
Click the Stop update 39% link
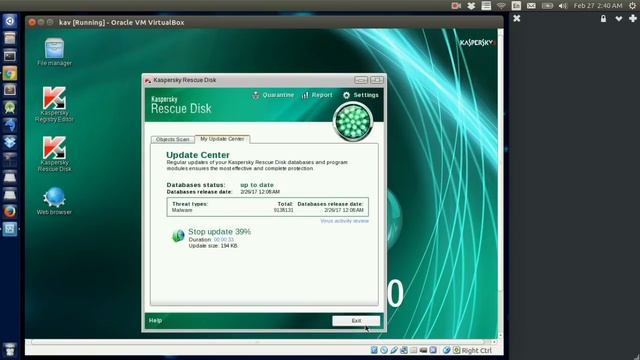tap(219, 231)
